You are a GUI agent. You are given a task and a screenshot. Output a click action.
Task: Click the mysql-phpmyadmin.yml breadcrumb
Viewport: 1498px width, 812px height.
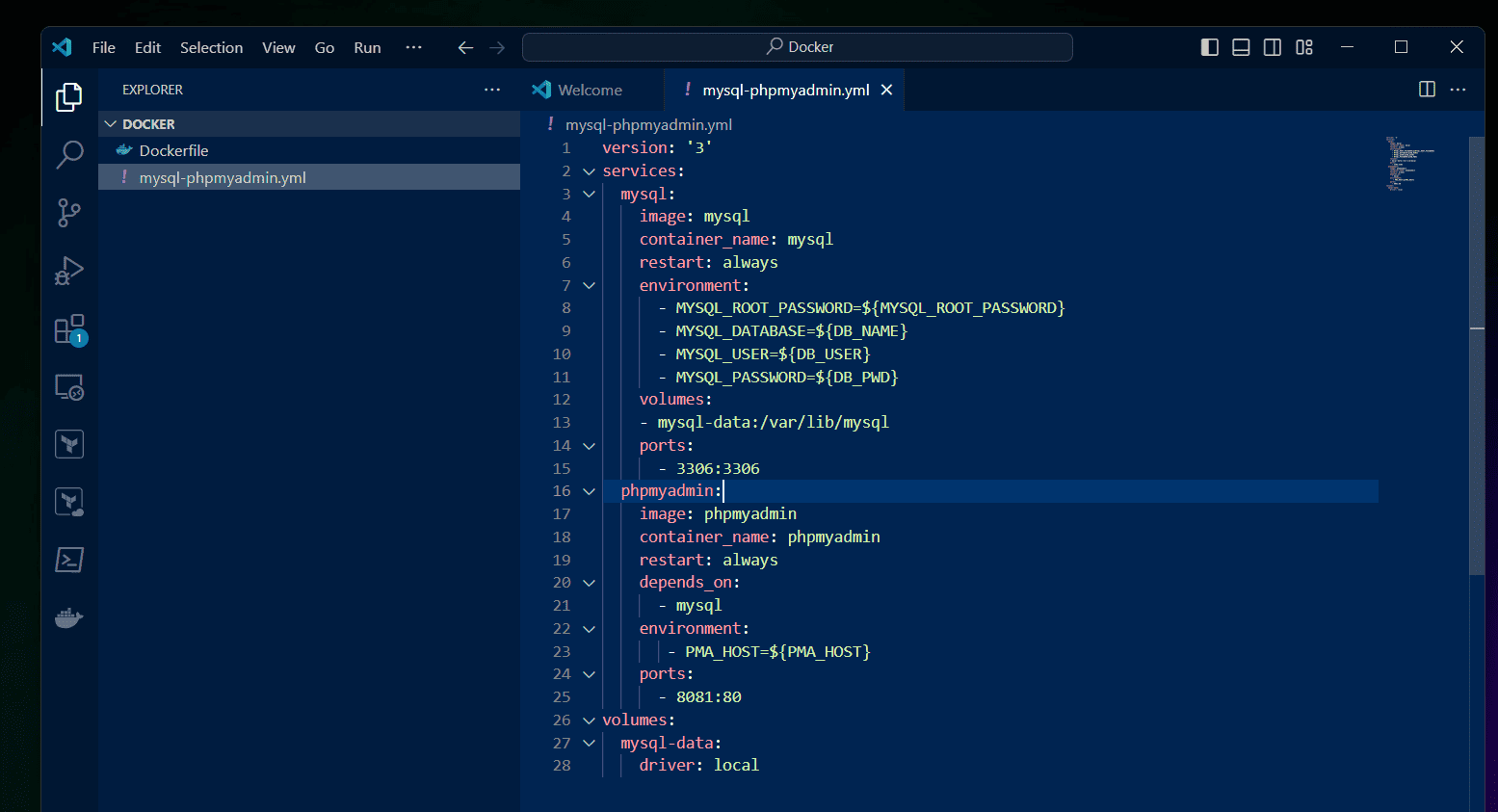point(648,124)
